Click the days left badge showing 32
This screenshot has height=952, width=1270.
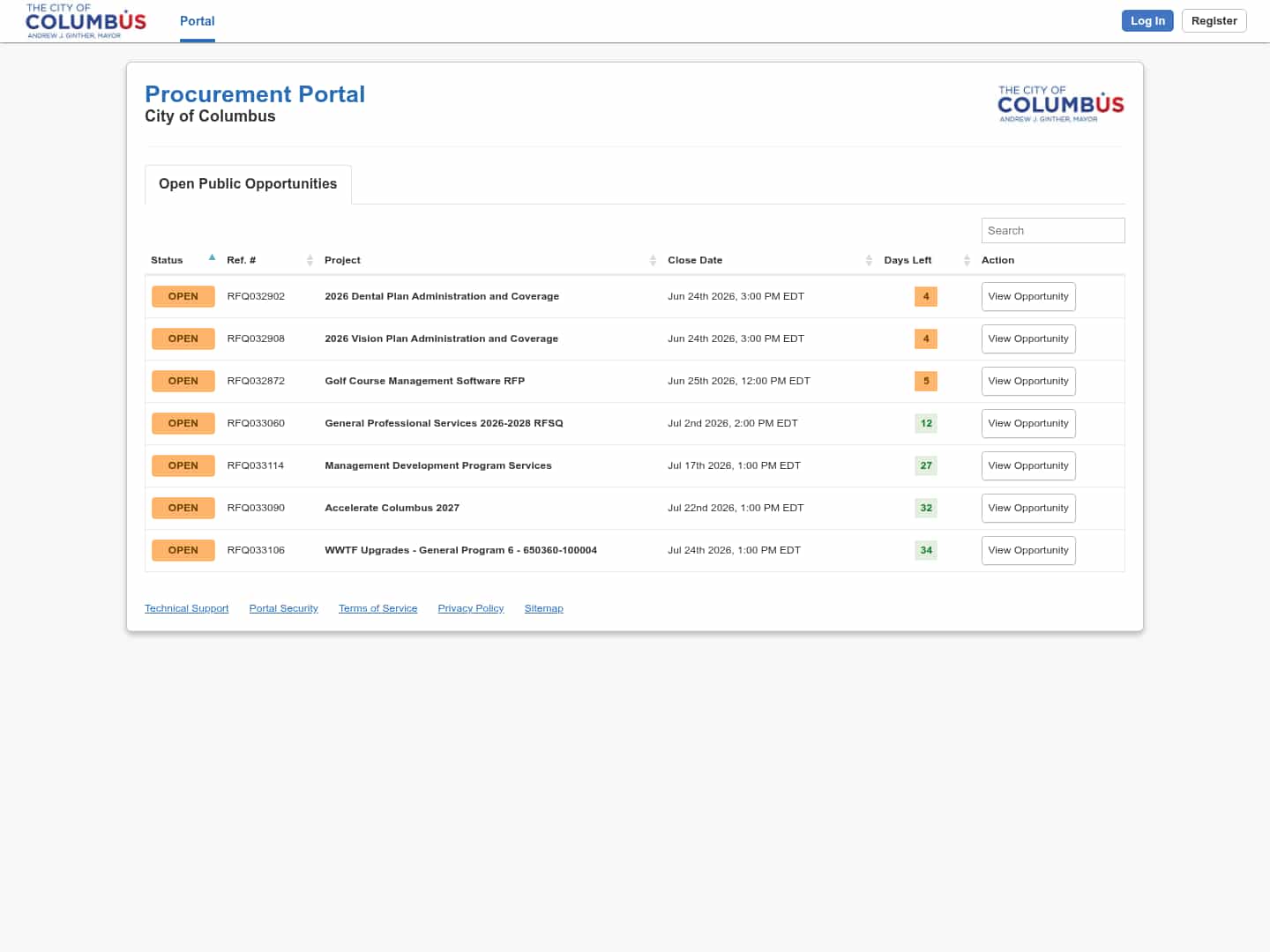tap(926, 508)
